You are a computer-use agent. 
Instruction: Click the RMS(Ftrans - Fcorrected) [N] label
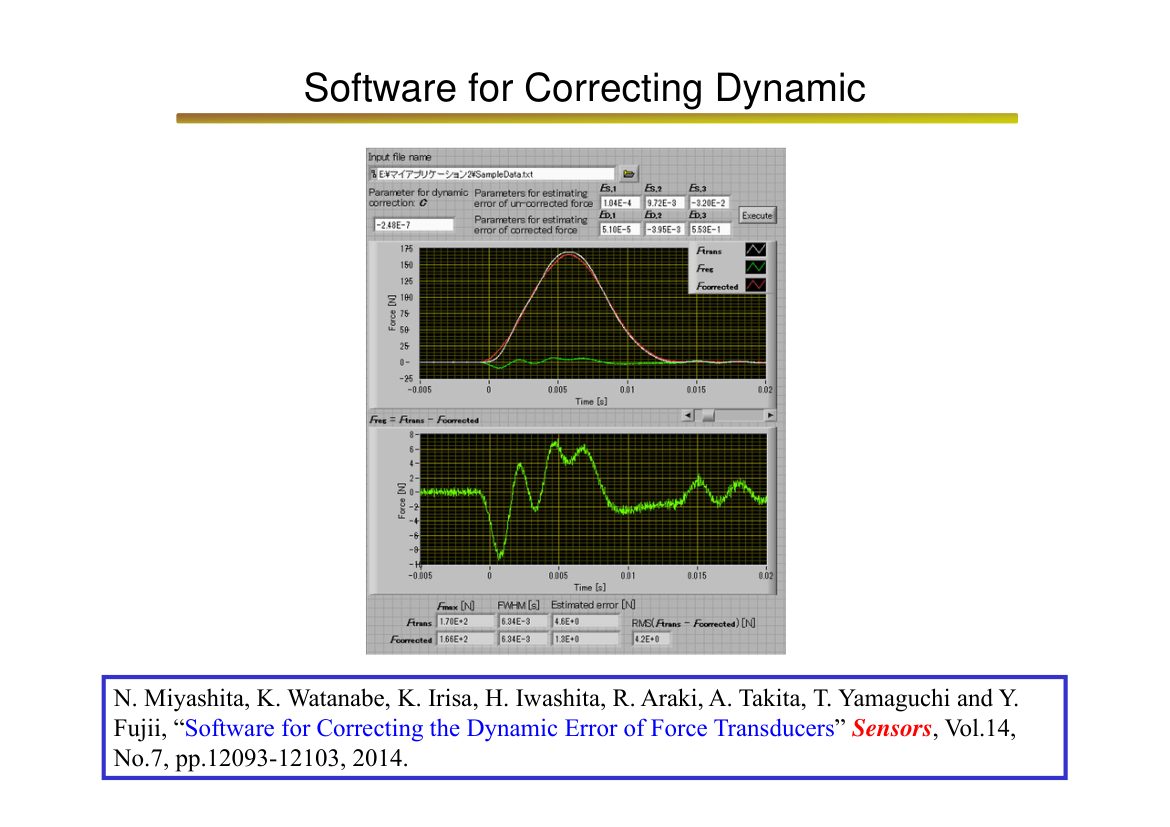(x=693, y=622)
